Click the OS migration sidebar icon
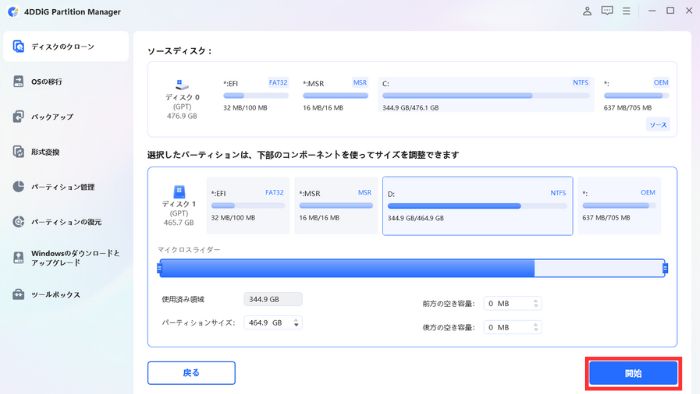 click(18, 81)
